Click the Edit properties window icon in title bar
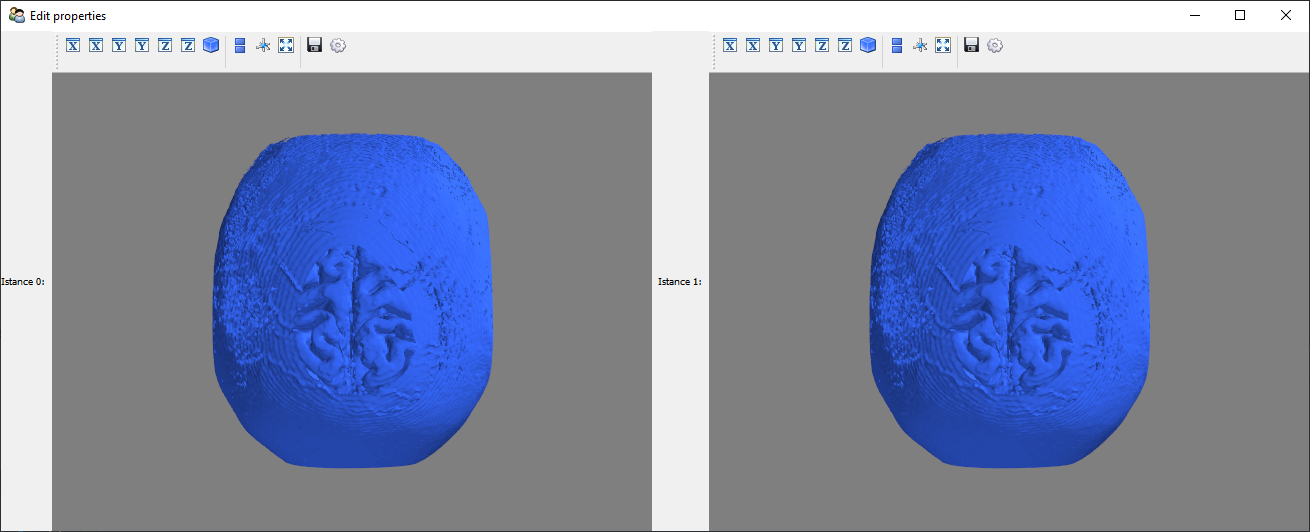Screen dimensions: 1310x532 coord(16,15)
